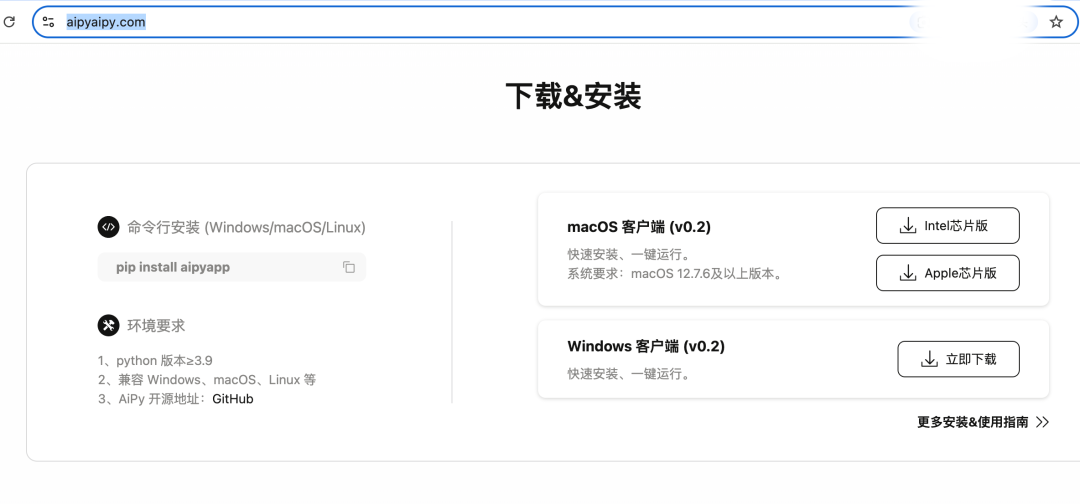Click the Windows 客户端 (v0.2) title
Image resolution: width=1080 pixels, height=504 pixels.
coord(646,346)
